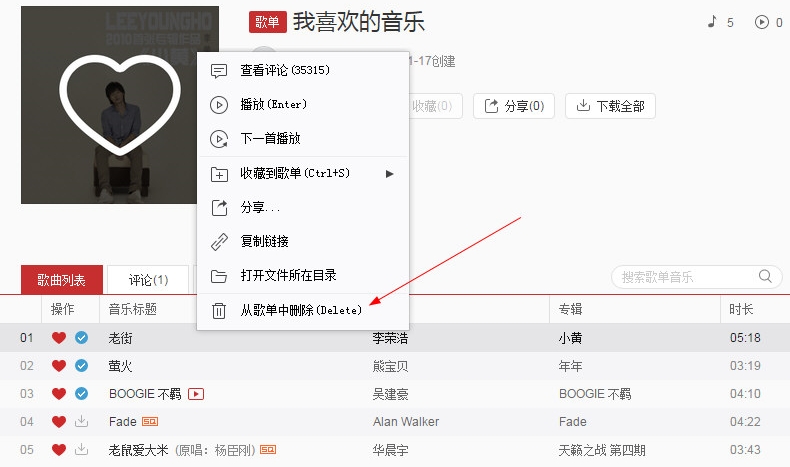Open album 天籁之战 第四期

602,450
